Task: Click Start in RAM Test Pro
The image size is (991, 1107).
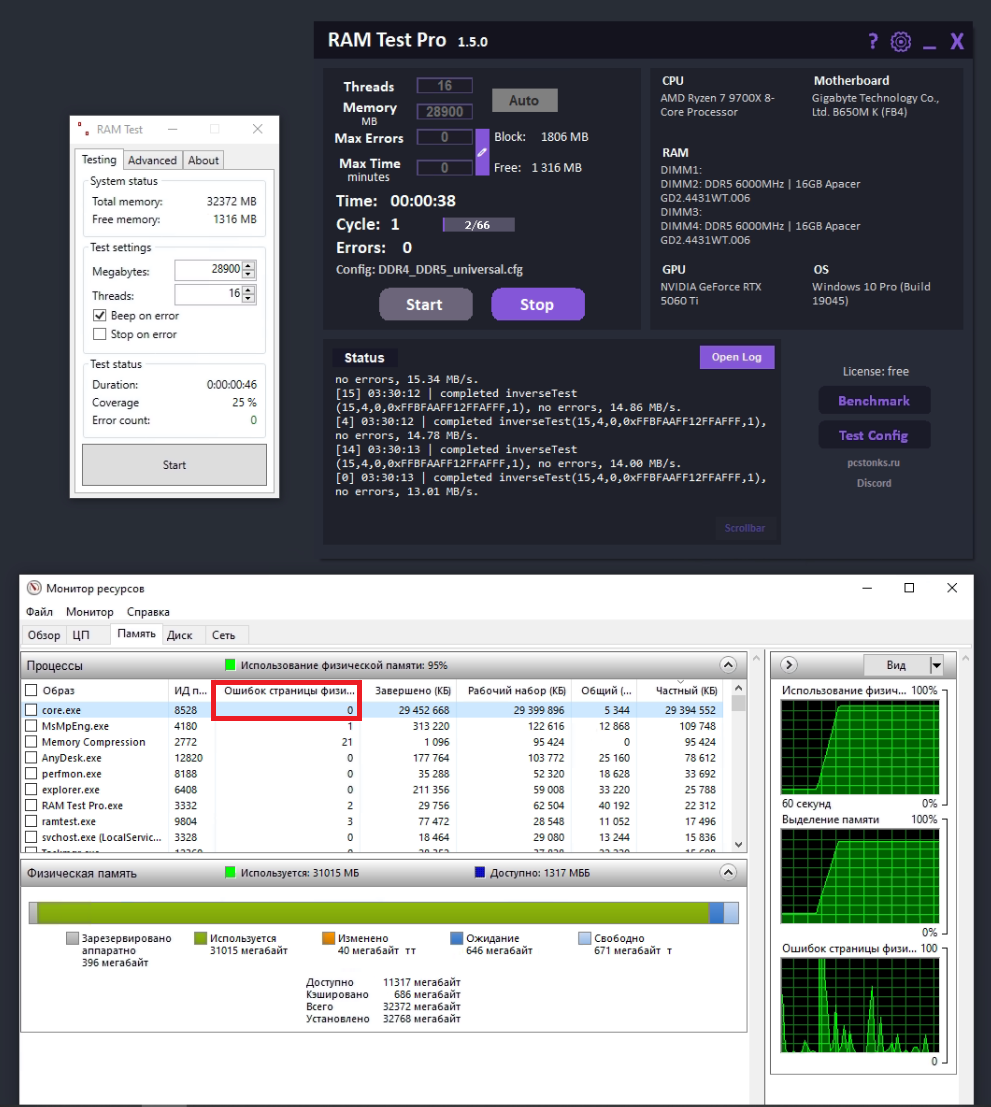Action: pyautogui.click(x=425, y=304)
